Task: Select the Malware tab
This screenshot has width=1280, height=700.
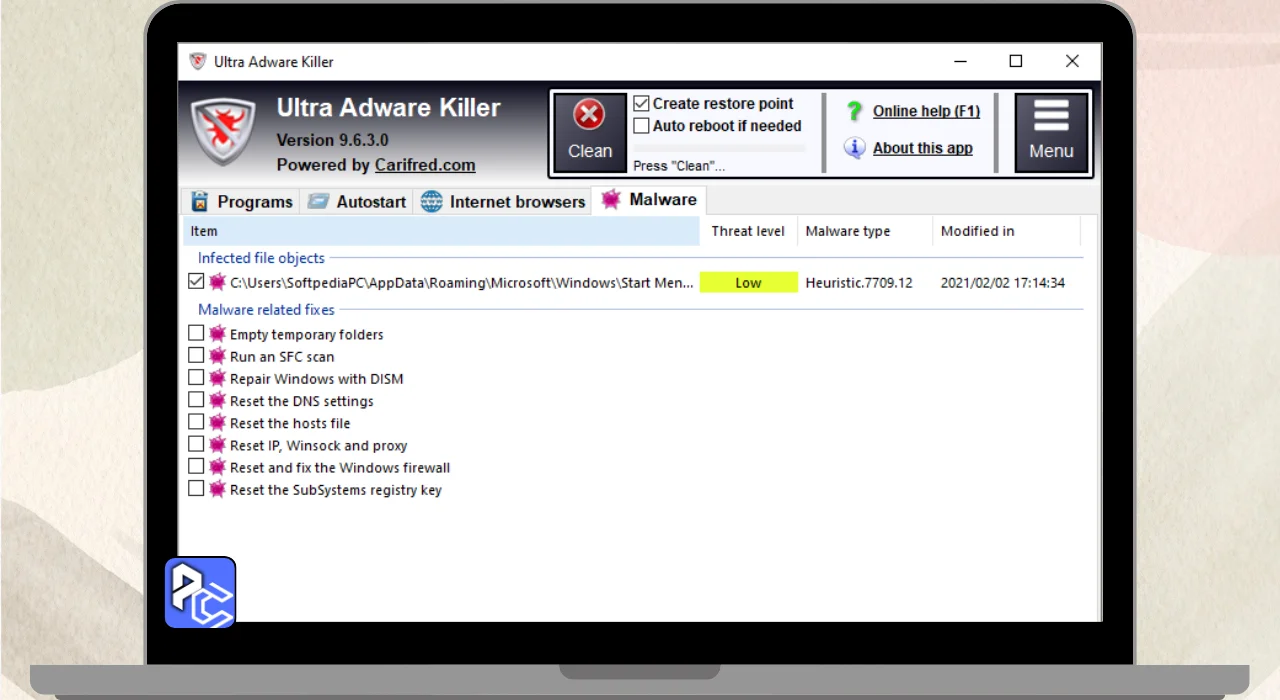Action: click(x=649, y=200)
